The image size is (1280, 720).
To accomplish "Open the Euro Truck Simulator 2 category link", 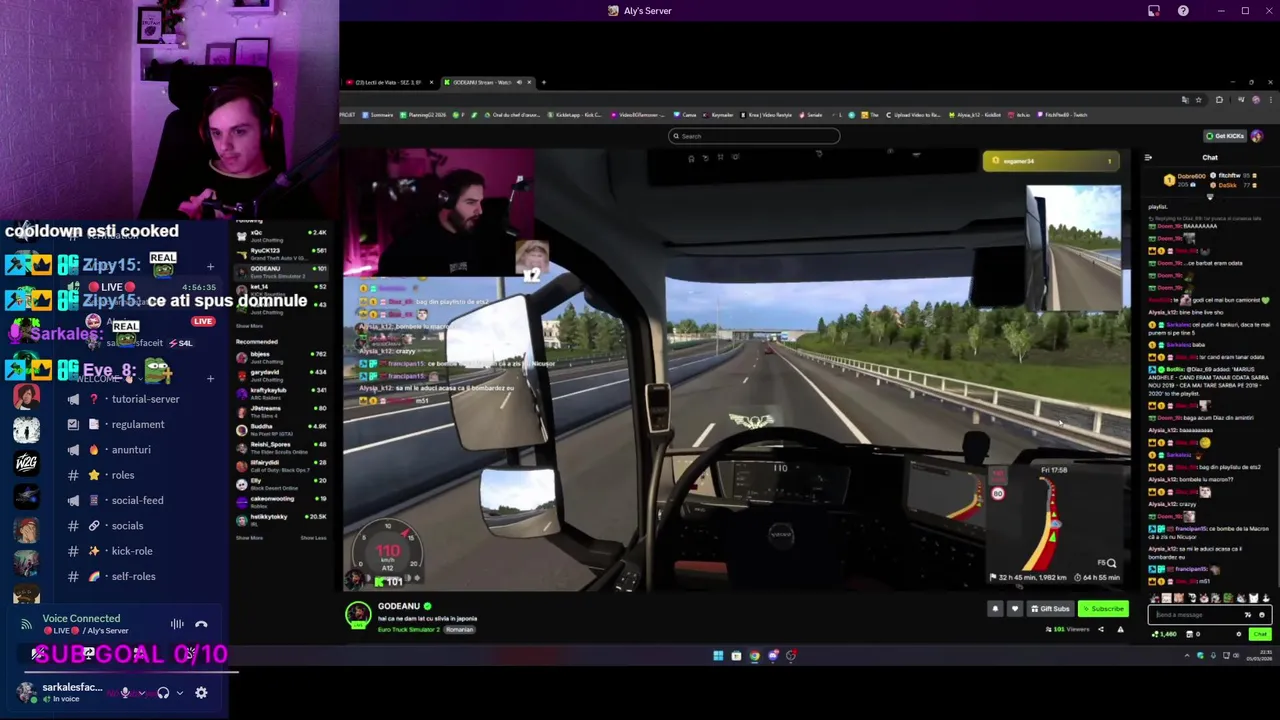I will click(408, 630).
